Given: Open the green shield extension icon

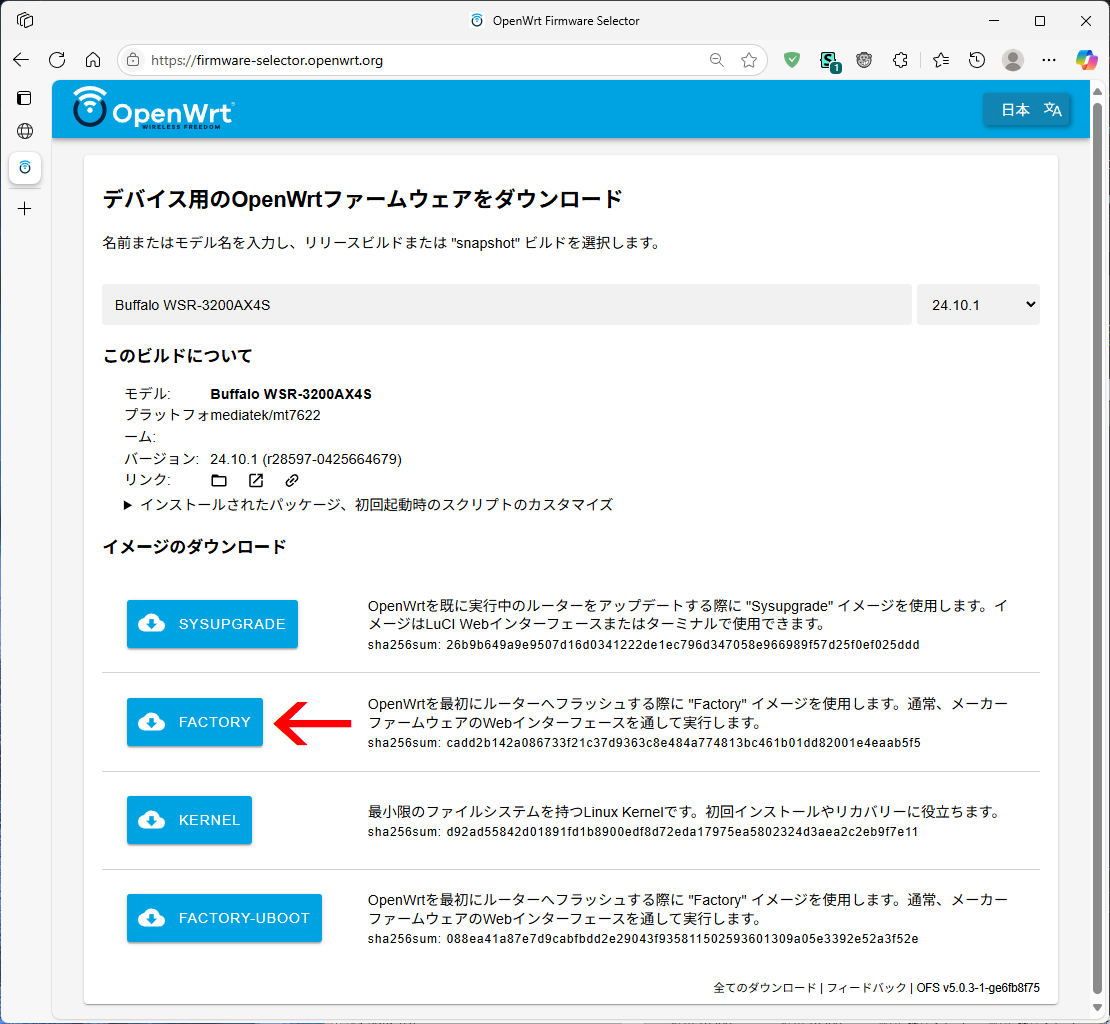Looking at the screenshot, I should coord(792,60).
